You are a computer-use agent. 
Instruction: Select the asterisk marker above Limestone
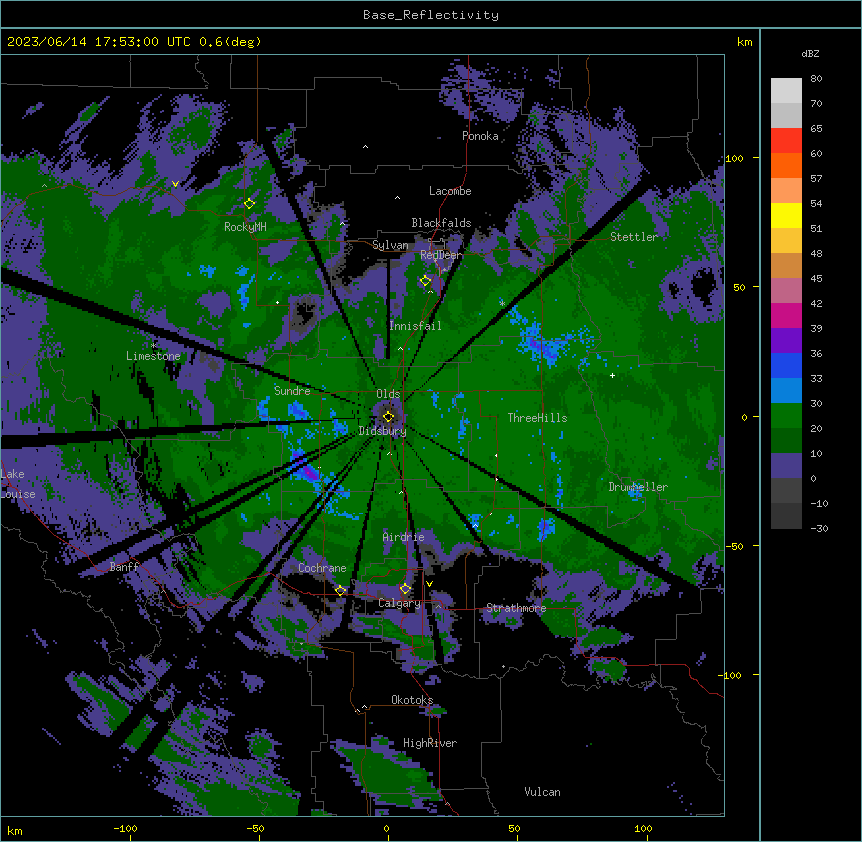(x=154, y=345)
